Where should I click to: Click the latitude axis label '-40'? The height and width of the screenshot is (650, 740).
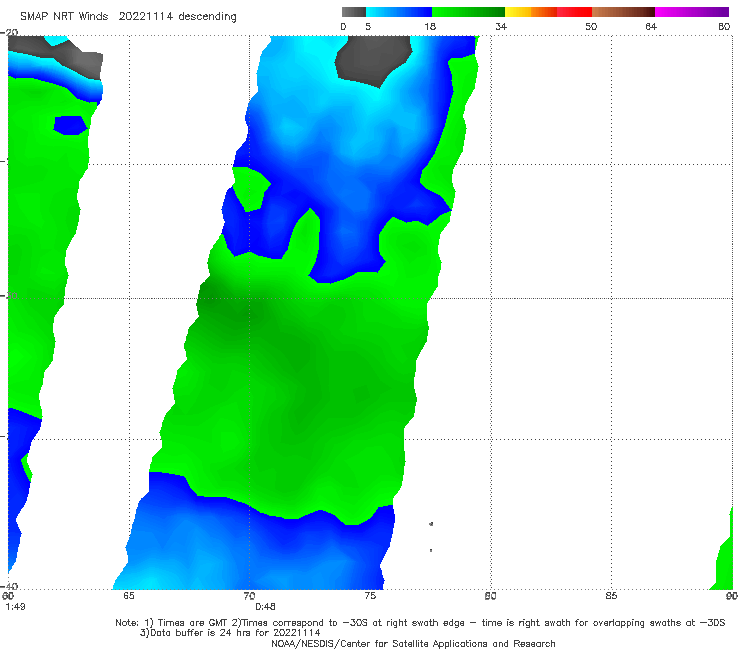click(x=9, y=587)
